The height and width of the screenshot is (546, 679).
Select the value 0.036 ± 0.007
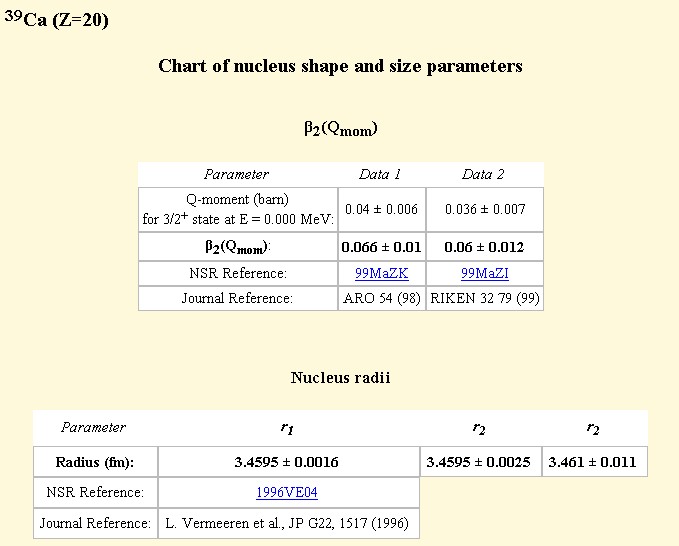(485, 210)
